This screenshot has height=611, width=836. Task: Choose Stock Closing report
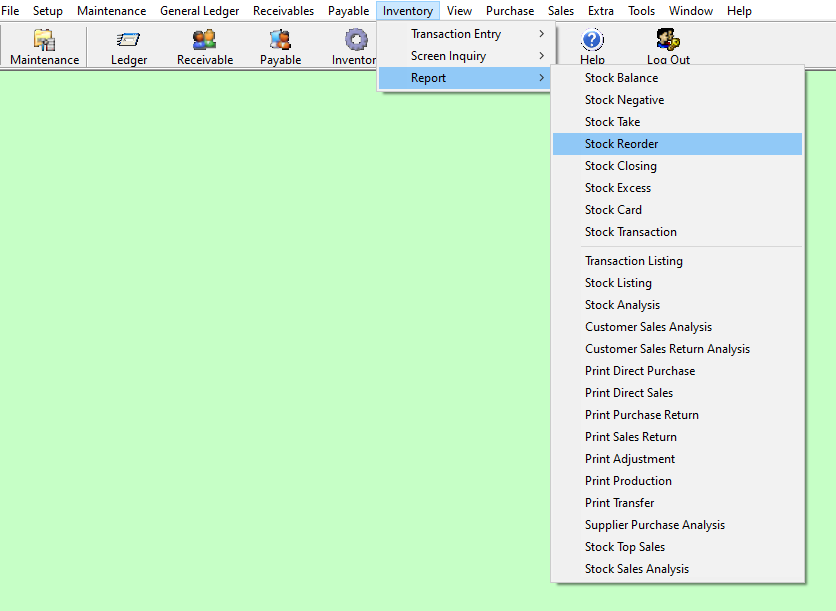pos(677,166)
